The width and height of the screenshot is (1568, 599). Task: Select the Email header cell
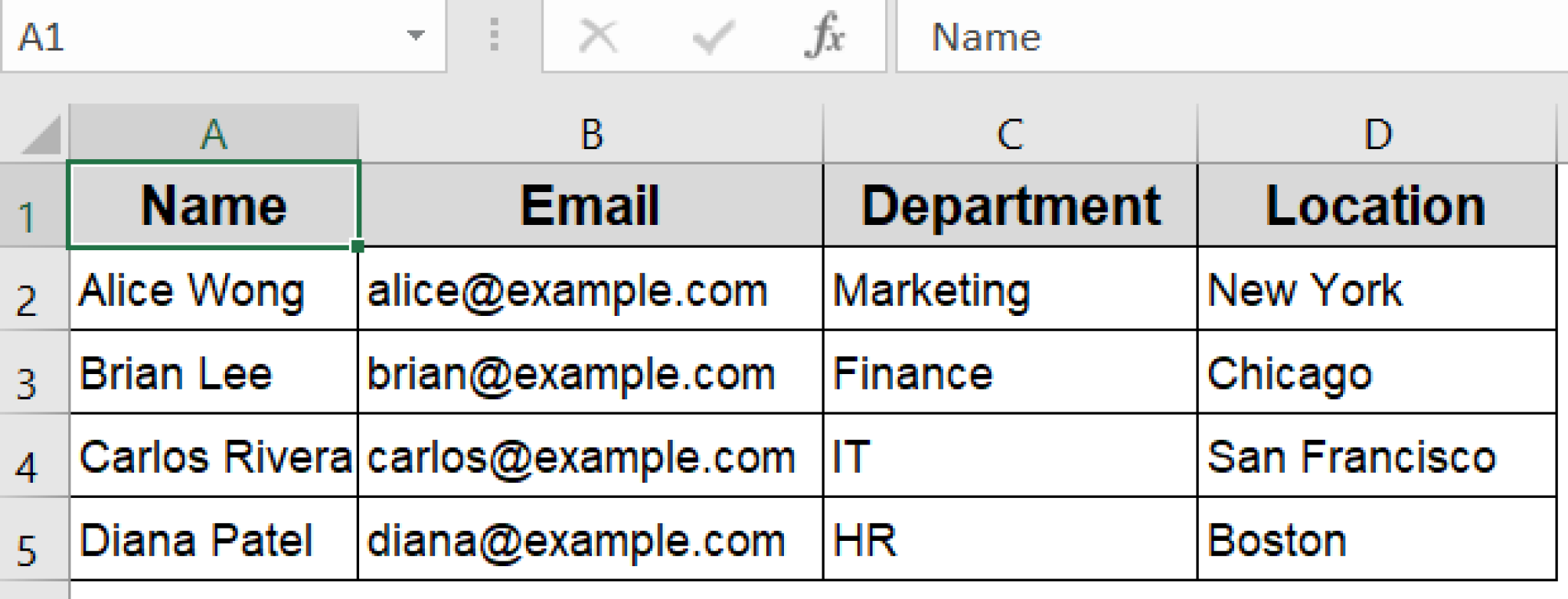click(x=590, y=204)
